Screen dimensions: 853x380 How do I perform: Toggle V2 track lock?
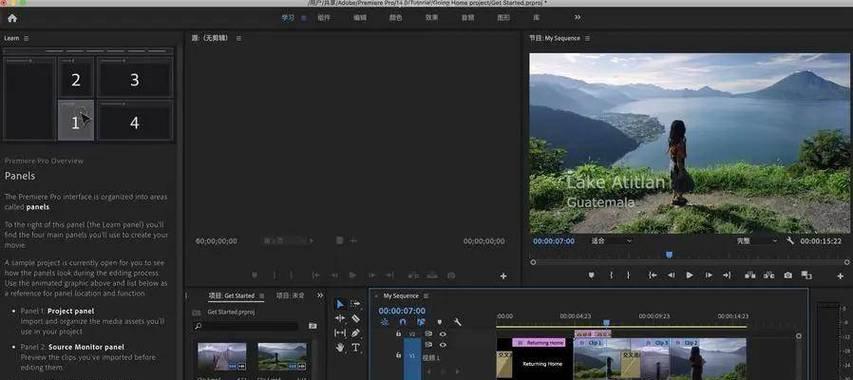(398, 334)
